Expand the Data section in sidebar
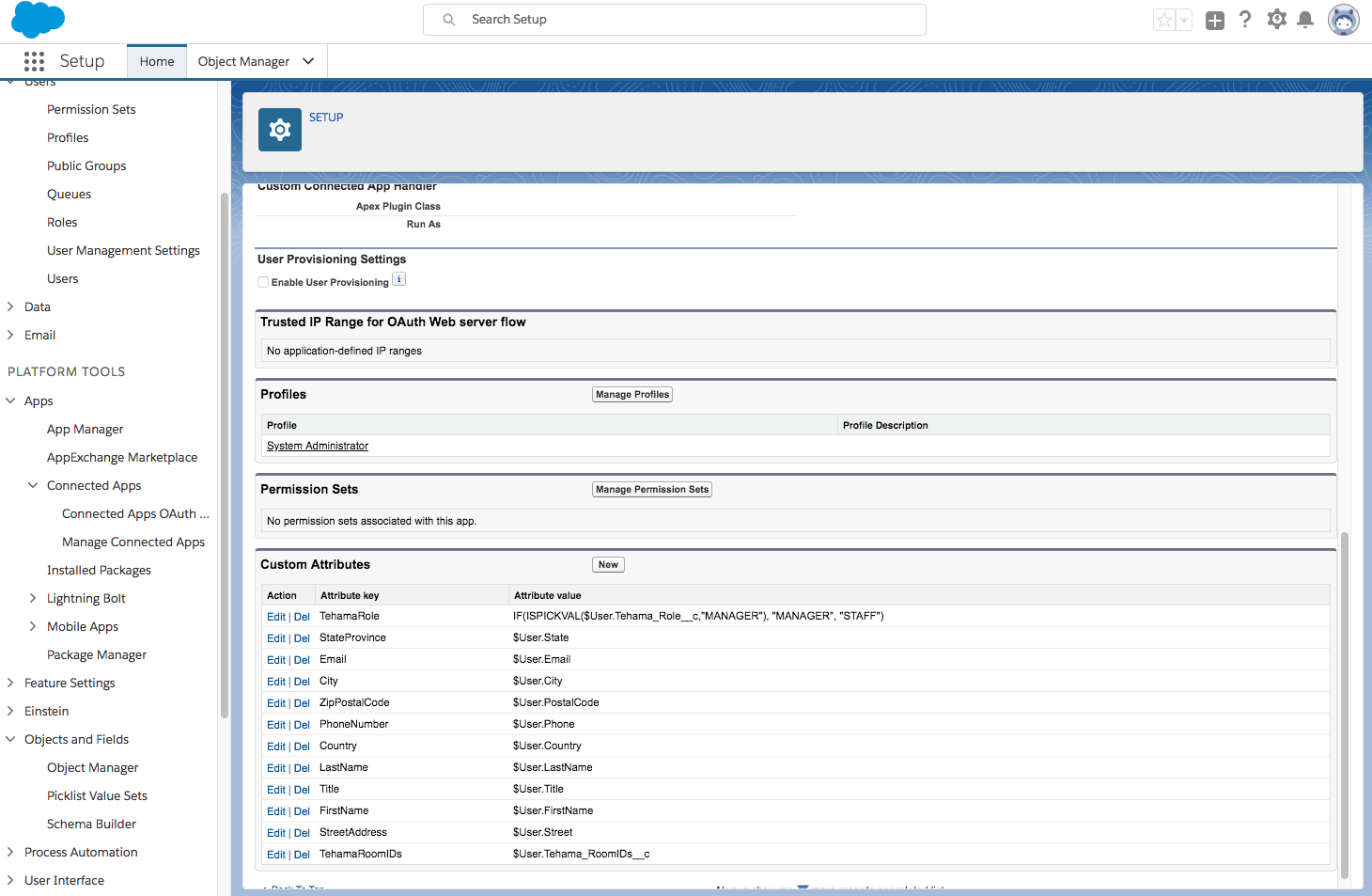Screen dimensions: 1372x896 10,307
